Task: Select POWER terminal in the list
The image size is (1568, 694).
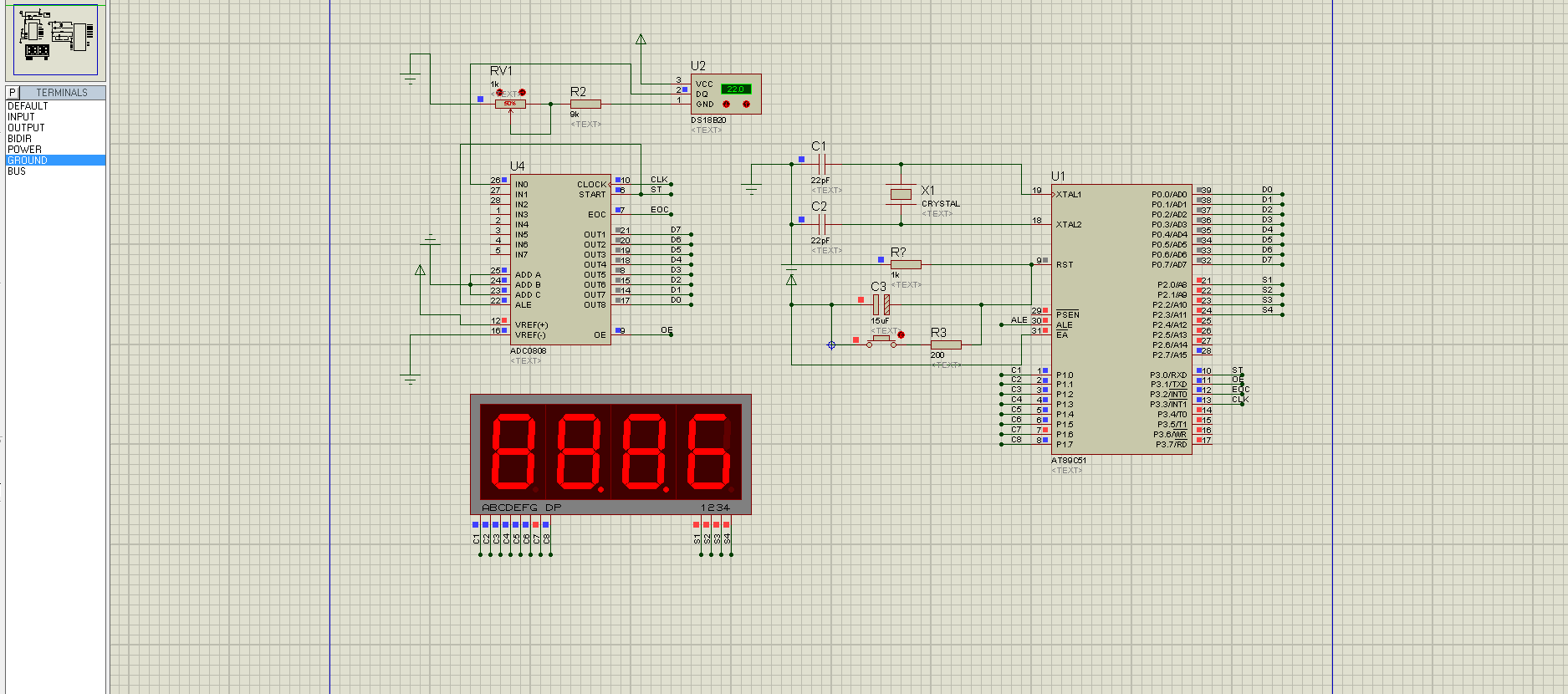Action: 24,150
